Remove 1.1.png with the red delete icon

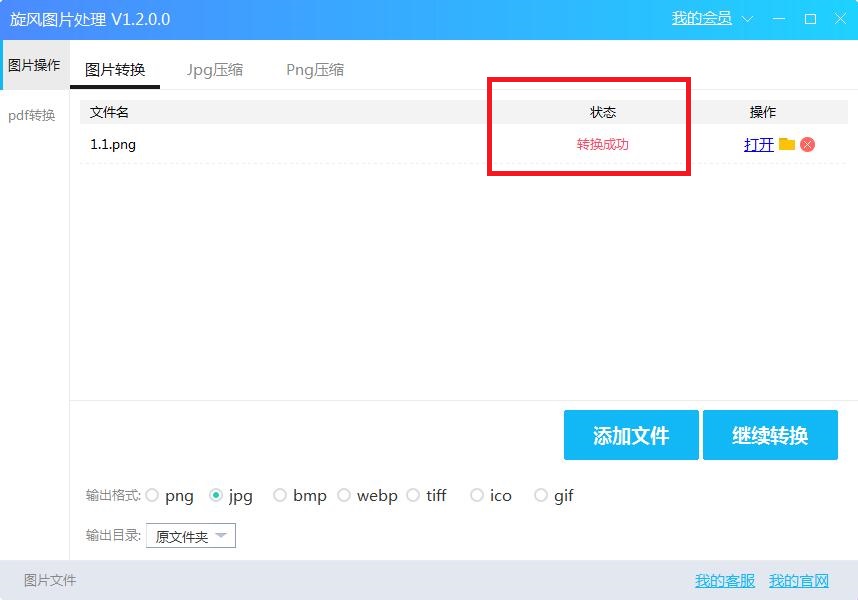pos(808,144)
